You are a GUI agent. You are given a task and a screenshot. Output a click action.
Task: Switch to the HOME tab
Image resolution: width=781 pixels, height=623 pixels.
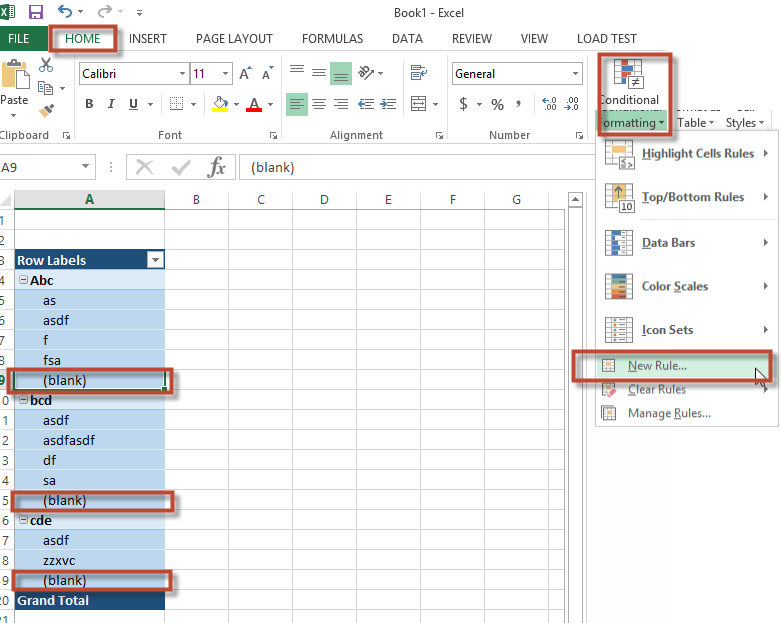pyautogui.click(x=83, y=39)
